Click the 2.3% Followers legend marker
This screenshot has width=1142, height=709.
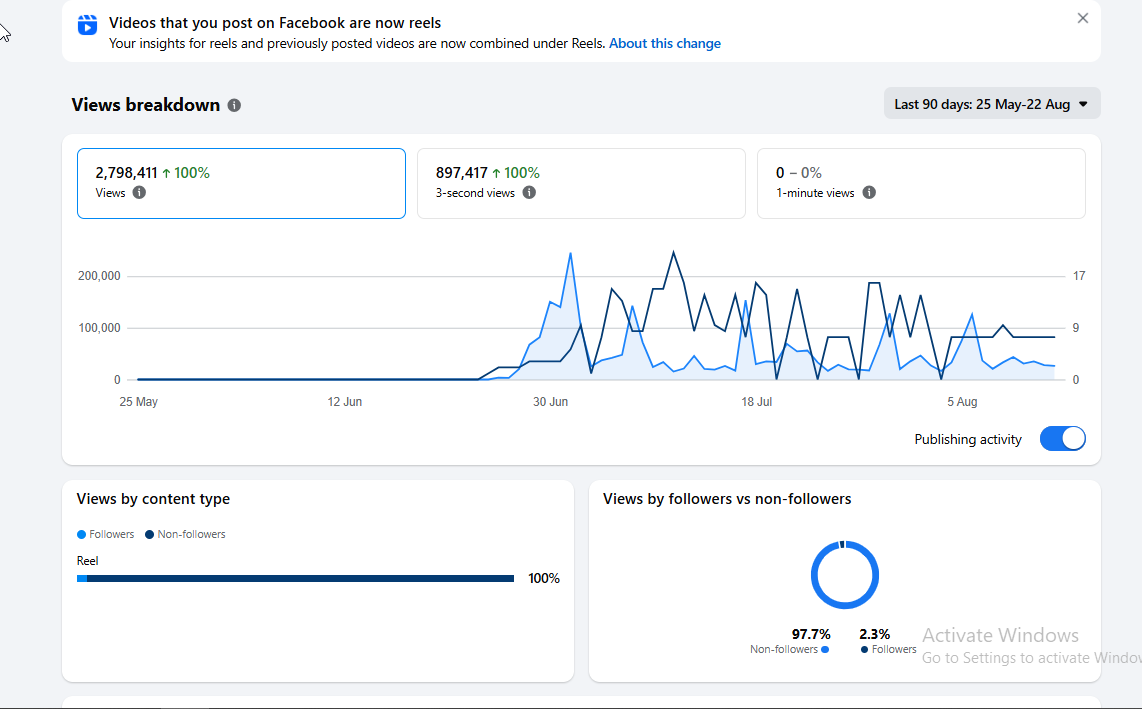point(865,649)
